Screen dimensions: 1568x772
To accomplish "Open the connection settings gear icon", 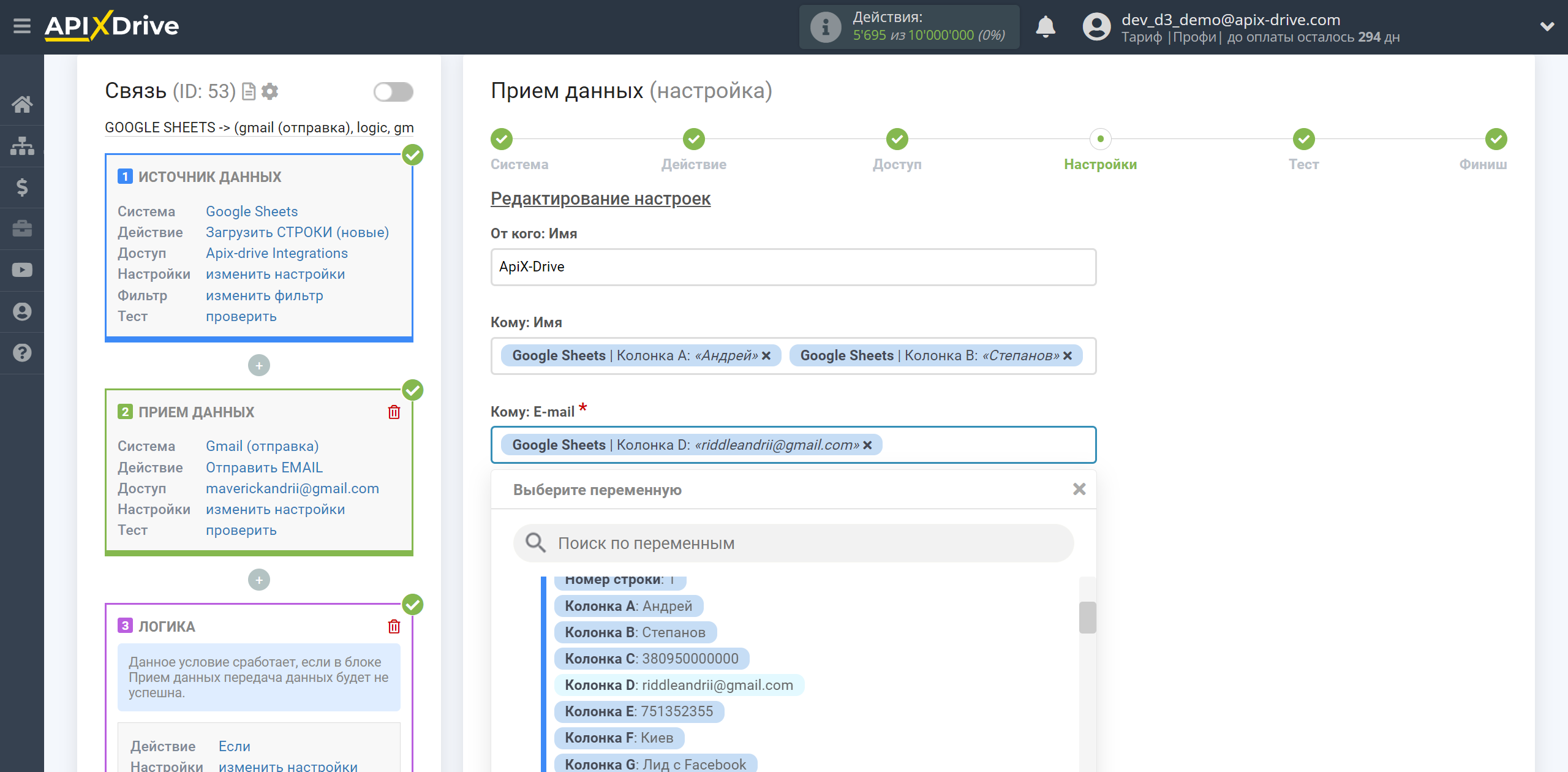I will click(269, 91).
